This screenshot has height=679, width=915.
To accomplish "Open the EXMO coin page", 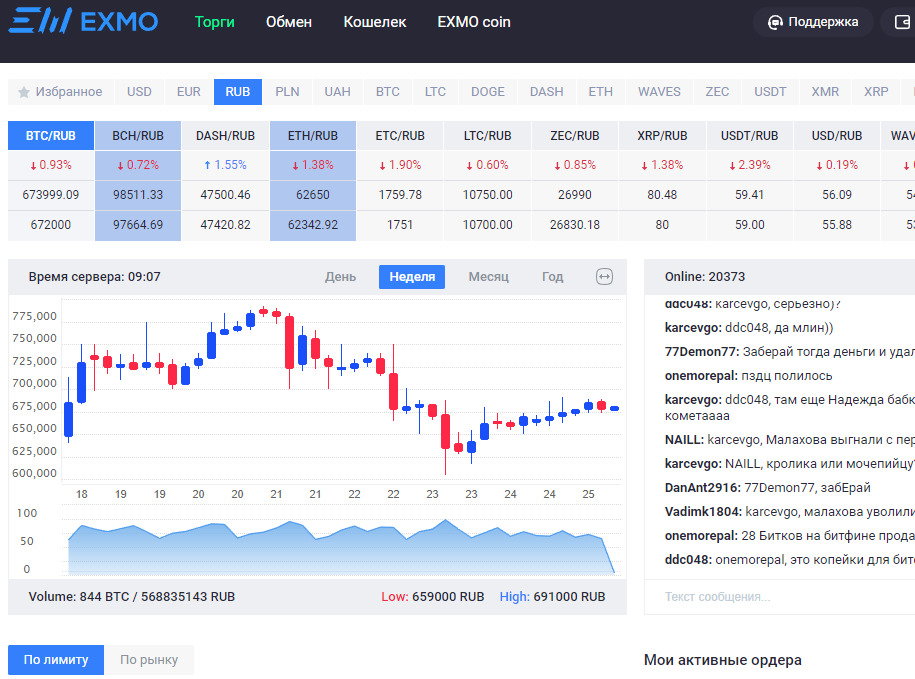I will 474,22.
